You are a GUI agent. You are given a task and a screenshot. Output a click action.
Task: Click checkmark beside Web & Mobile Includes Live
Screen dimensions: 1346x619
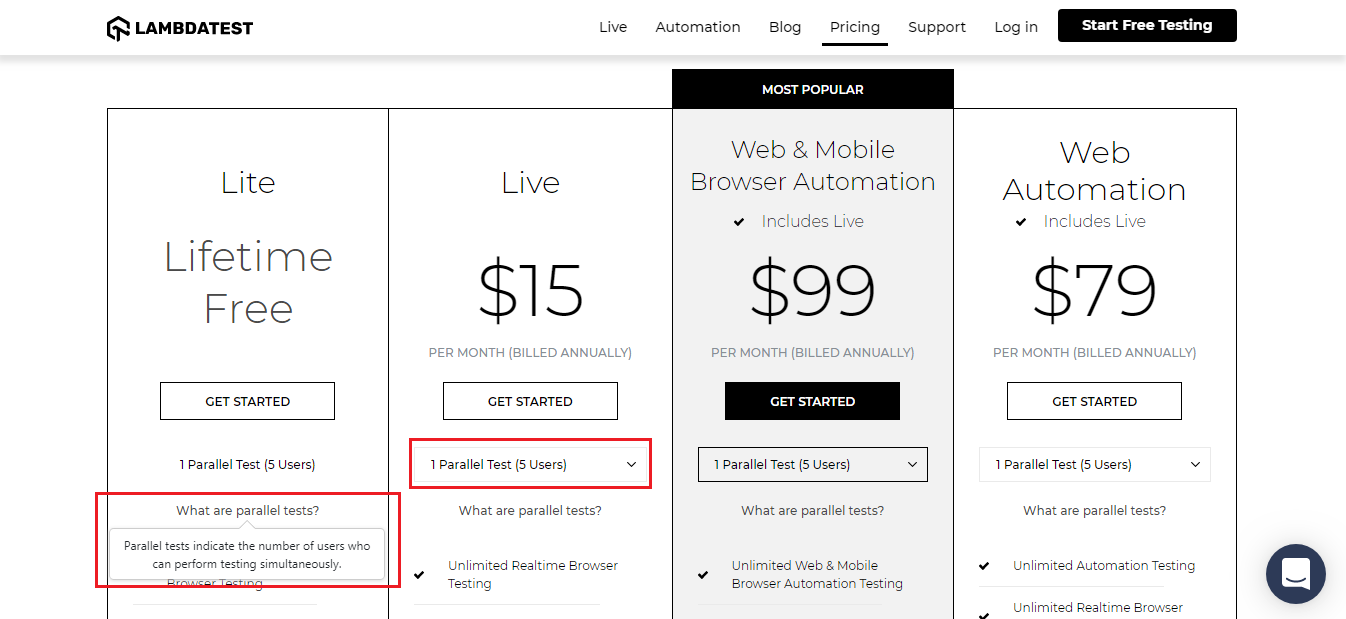(739, 222)
